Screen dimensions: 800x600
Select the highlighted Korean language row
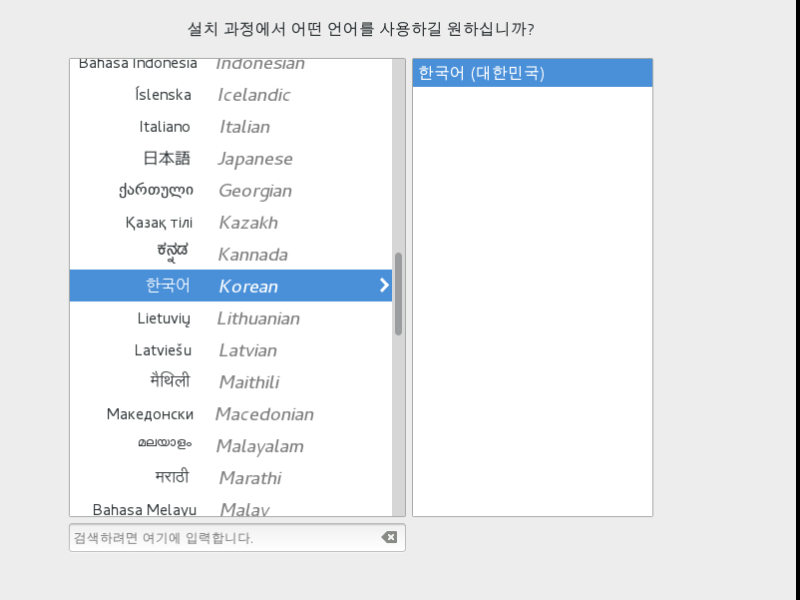231,286
